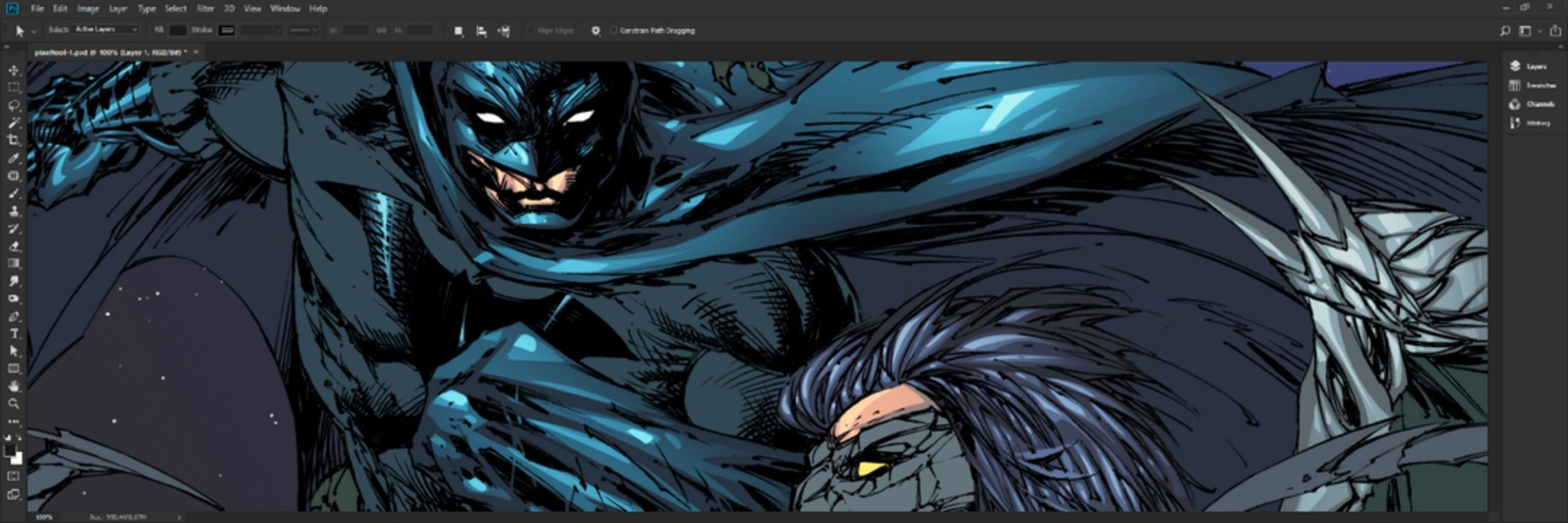Select the Path Selection tool in the toolbox
1568x523 pixels.
(14, 351)
